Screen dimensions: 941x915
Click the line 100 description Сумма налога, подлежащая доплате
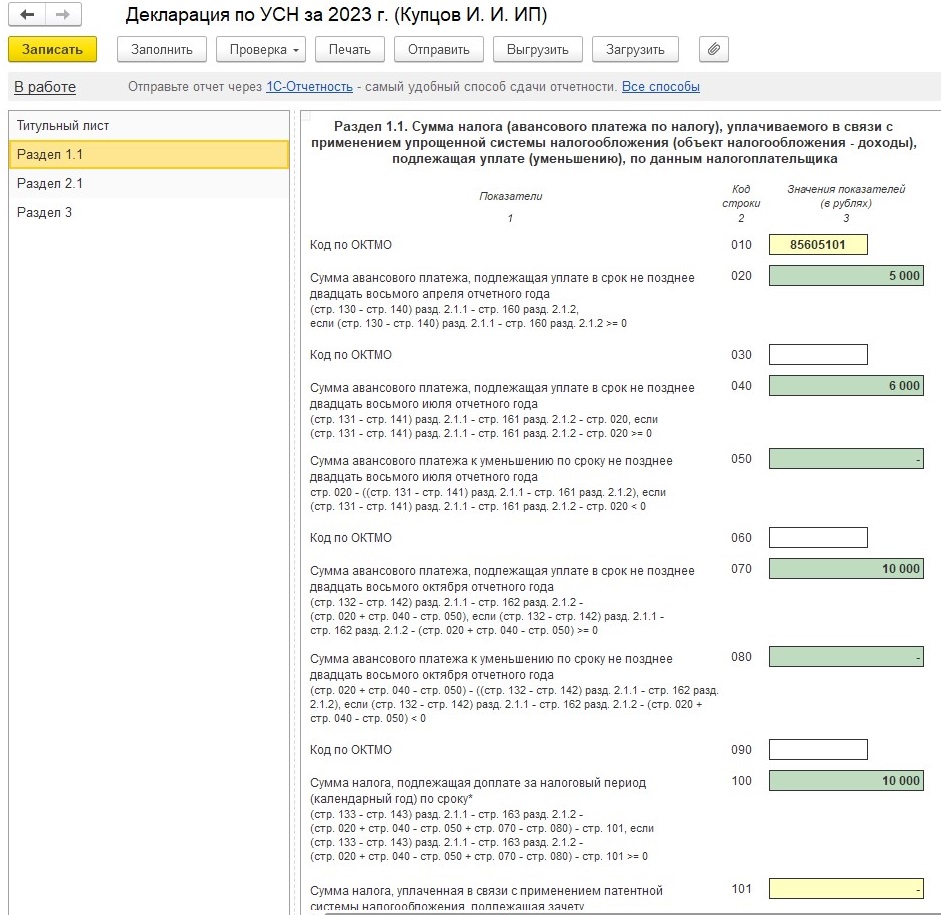(x=478, y=790)
